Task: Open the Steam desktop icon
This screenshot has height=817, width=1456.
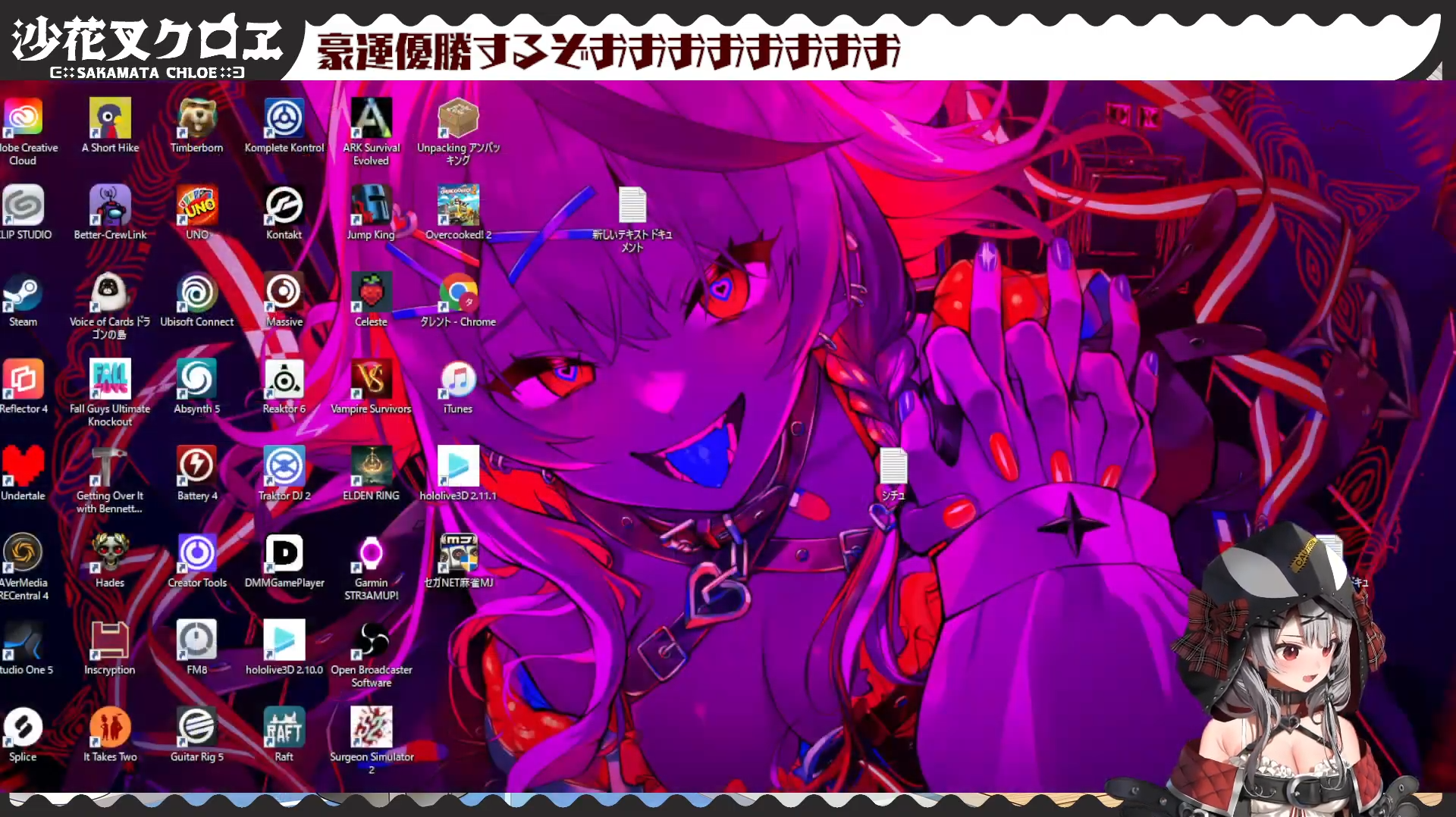Action: click(x=23, y=293)
